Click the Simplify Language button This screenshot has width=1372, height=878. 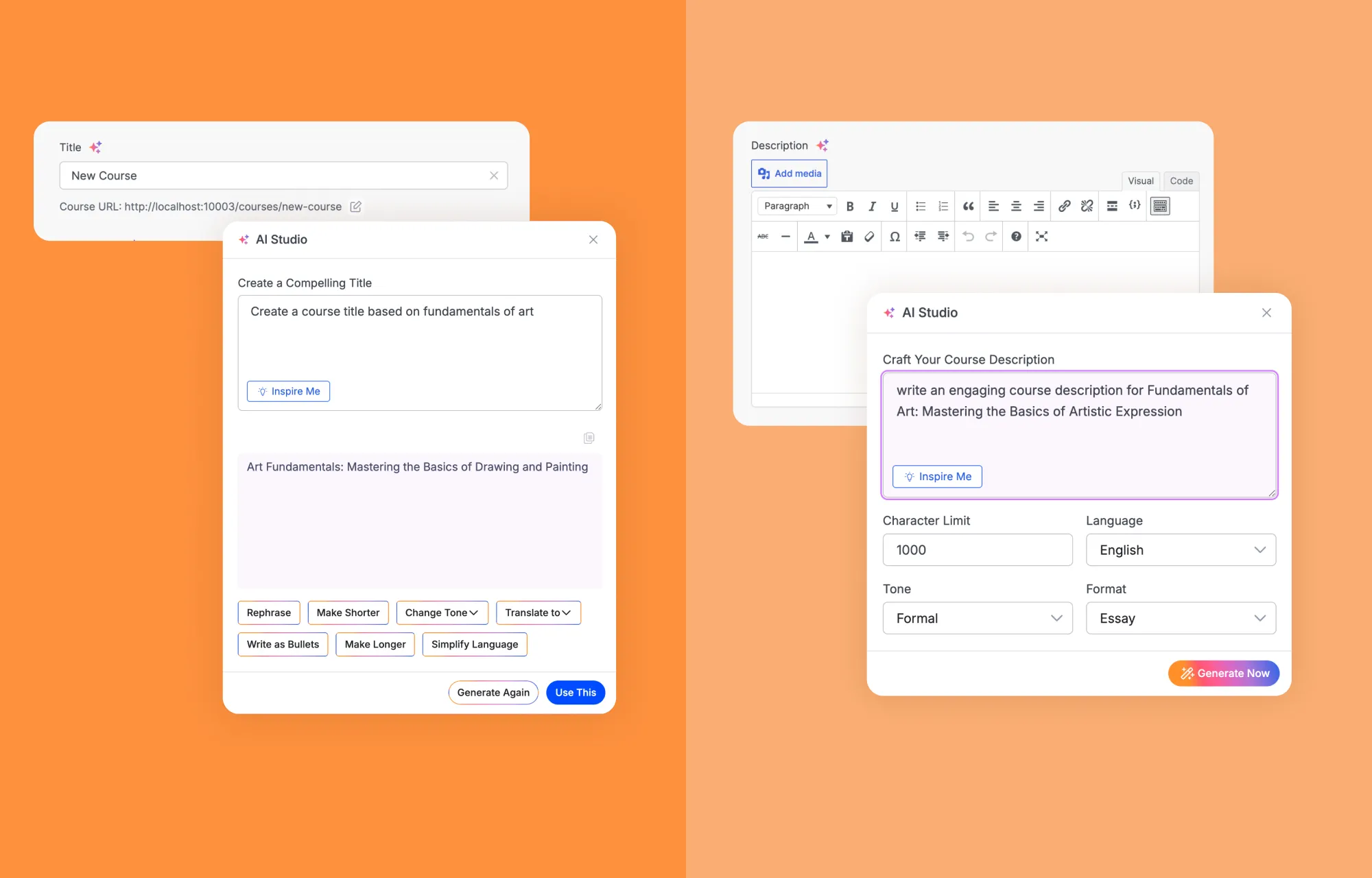point(475,644)
